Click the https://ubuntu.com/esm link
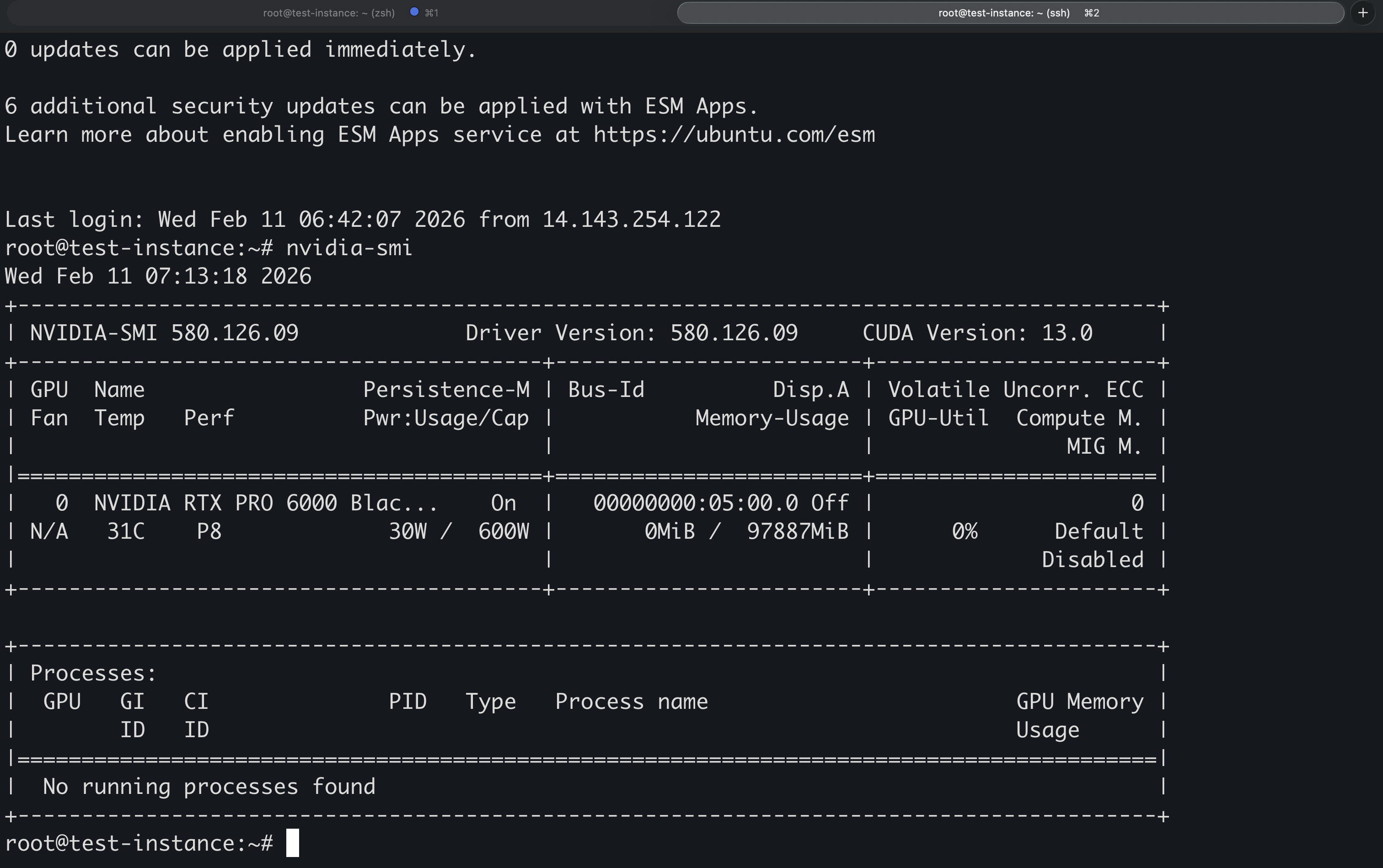Viewport: 1383px width, 868px height. pos(734,135)
